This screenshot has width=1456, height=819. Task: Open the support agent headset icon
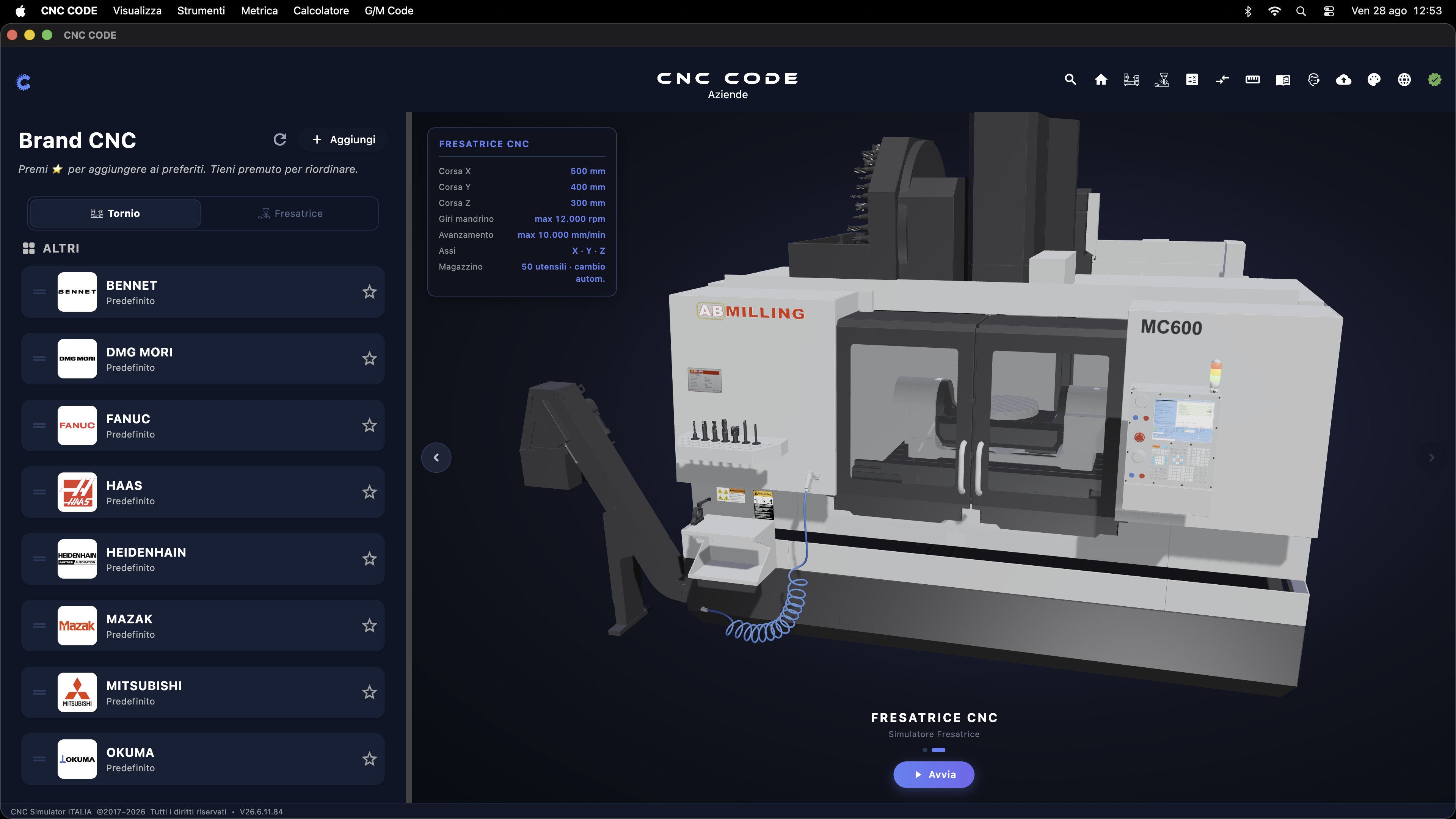[1313, 80]
